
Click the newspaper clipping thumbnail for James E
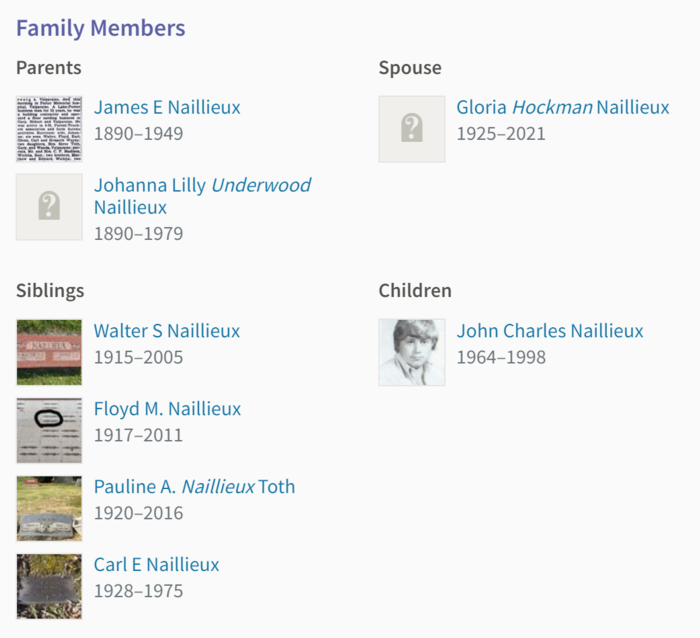coord(49,129)
